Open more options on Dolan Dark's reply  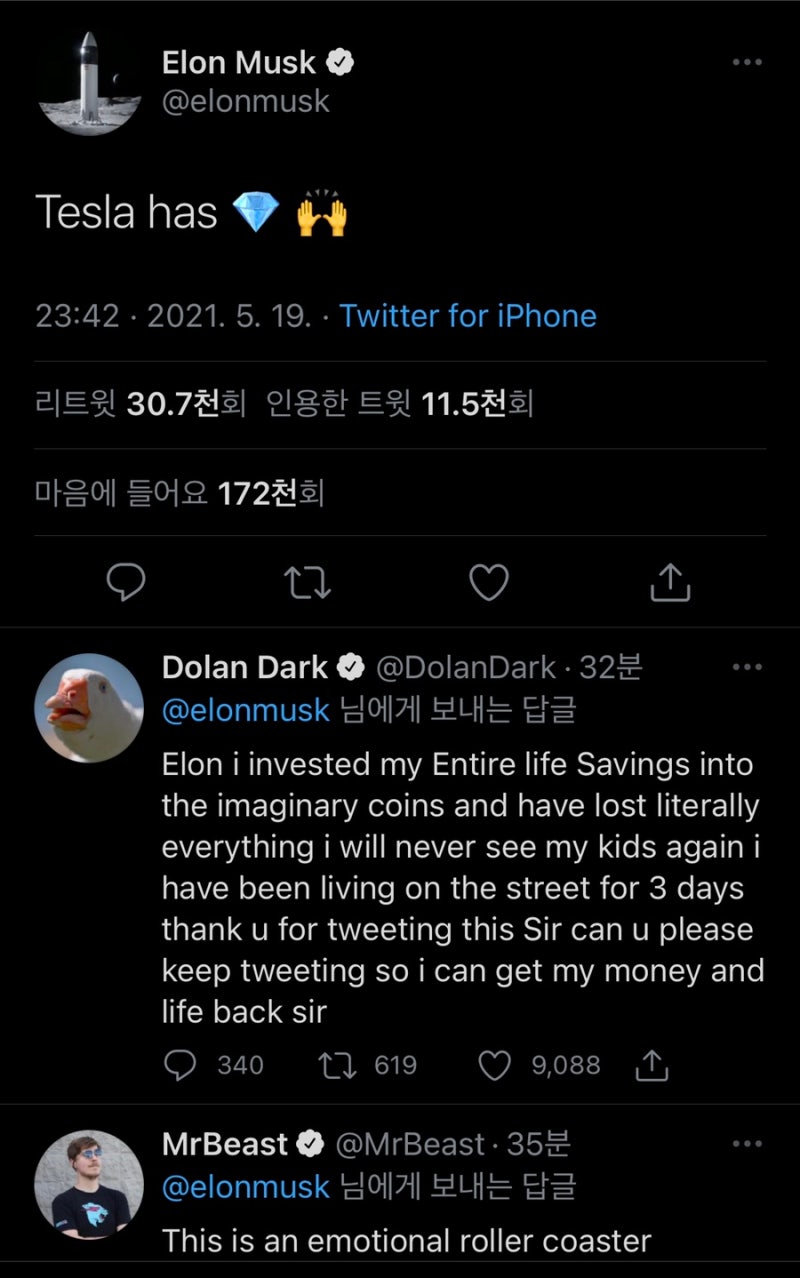[x=747, y=667]
